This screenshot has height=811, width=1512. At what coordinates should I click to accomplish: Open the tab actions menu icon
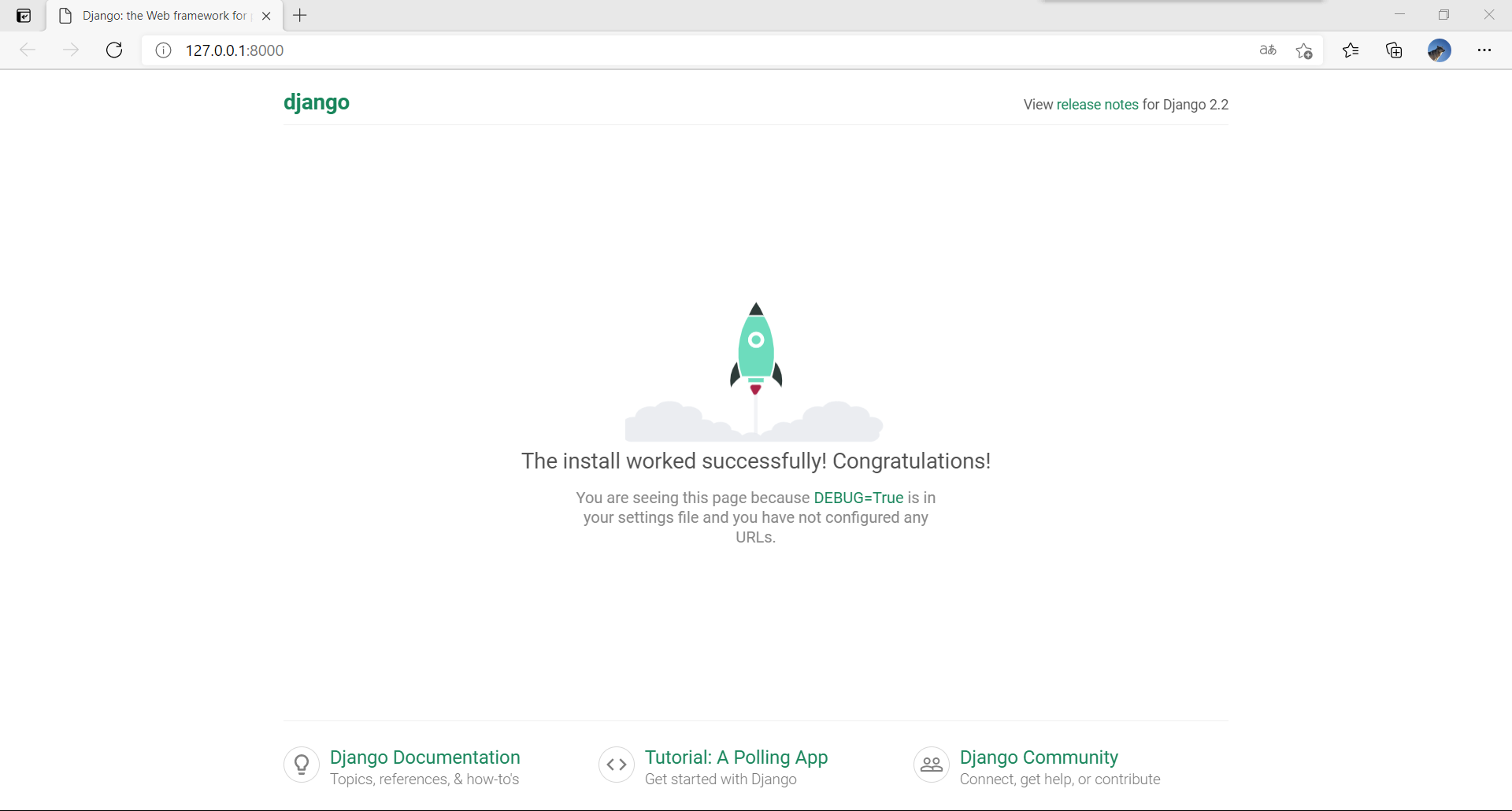(24, 16)
